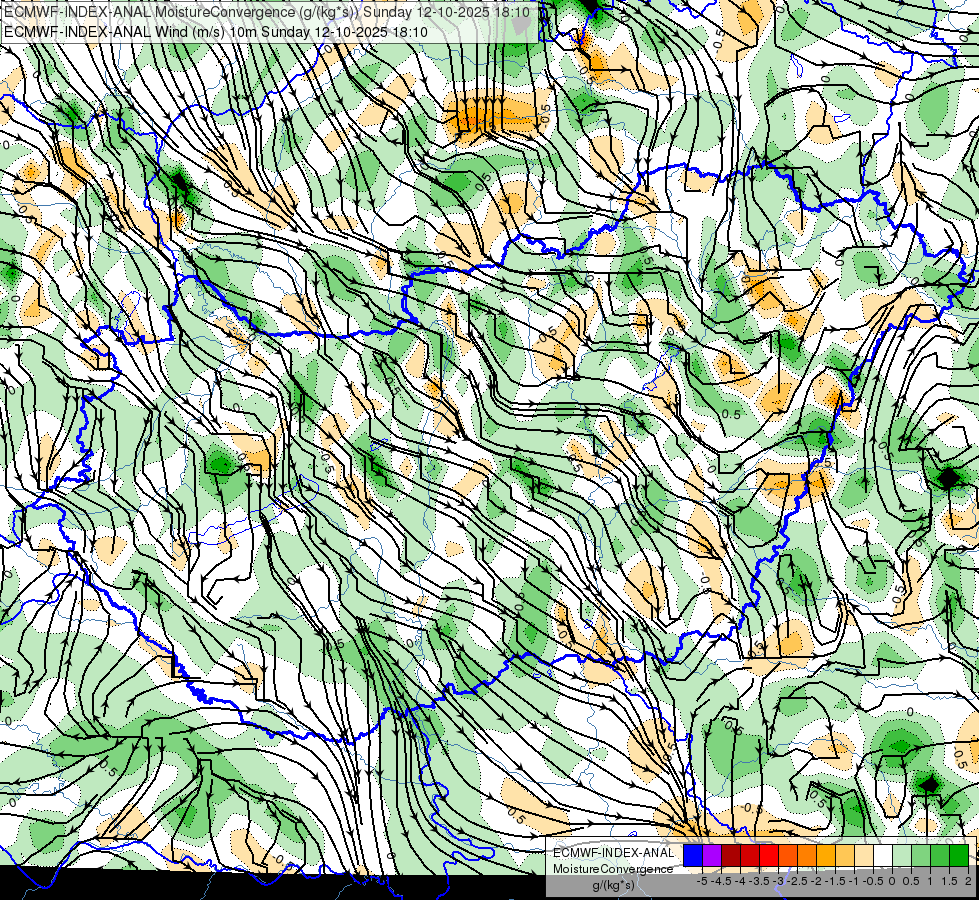Click the Wind (m/s) 10m title line

tap(216, 32)
